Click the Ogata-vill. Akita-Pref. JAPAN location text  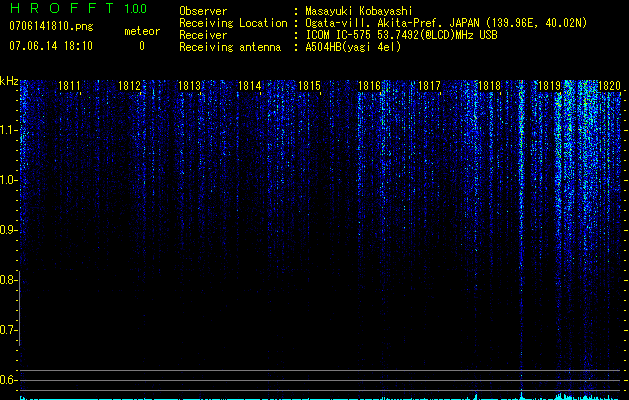[x=446, y=23]
